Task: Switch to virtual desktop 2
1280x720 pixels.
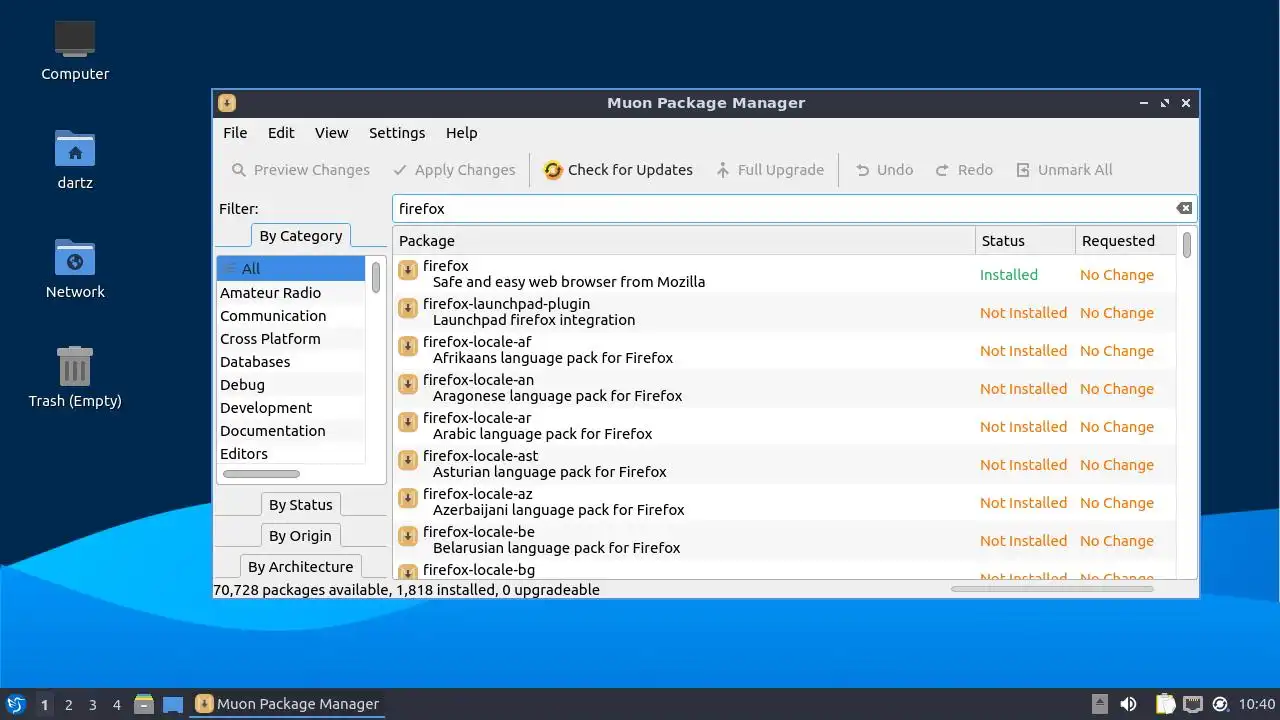Action: pos(68,704)
